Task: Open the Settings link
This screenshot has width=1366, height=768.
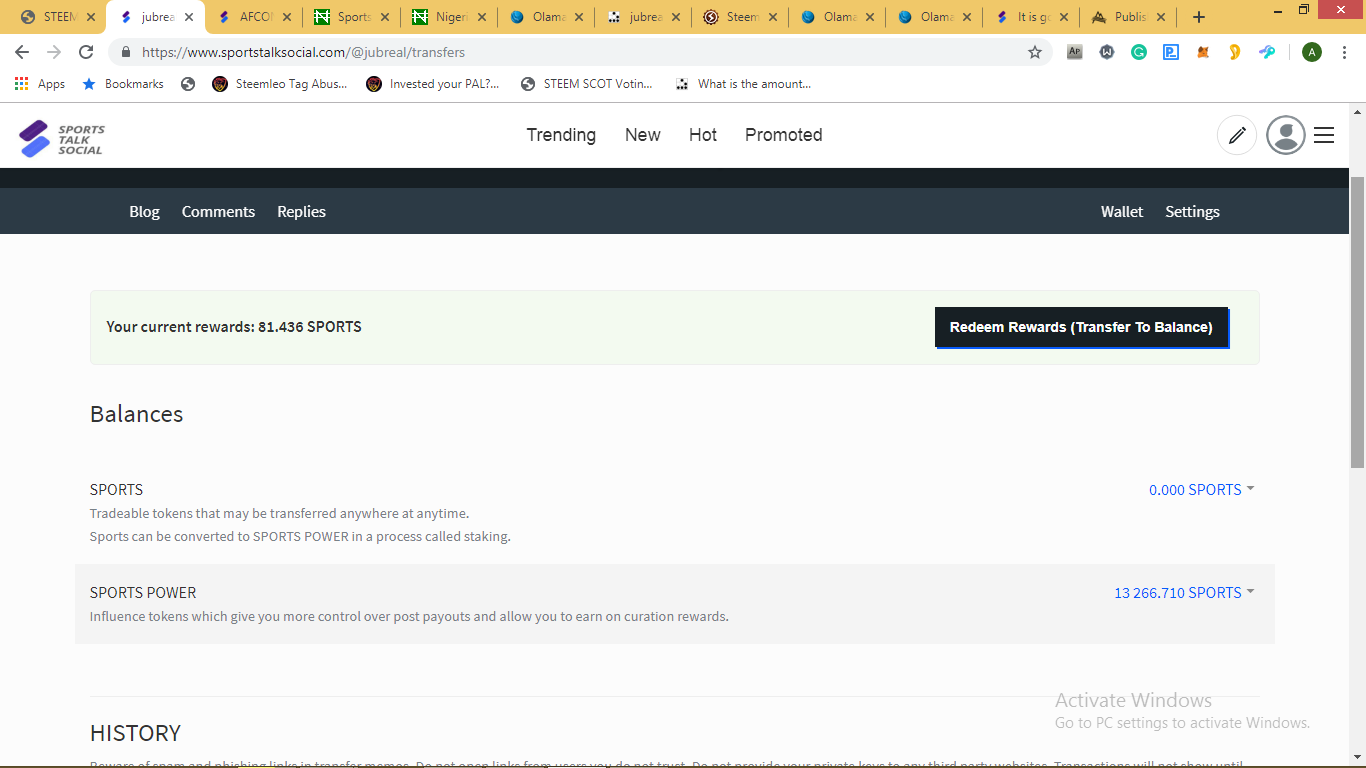Action: [x=1192, y=212]
